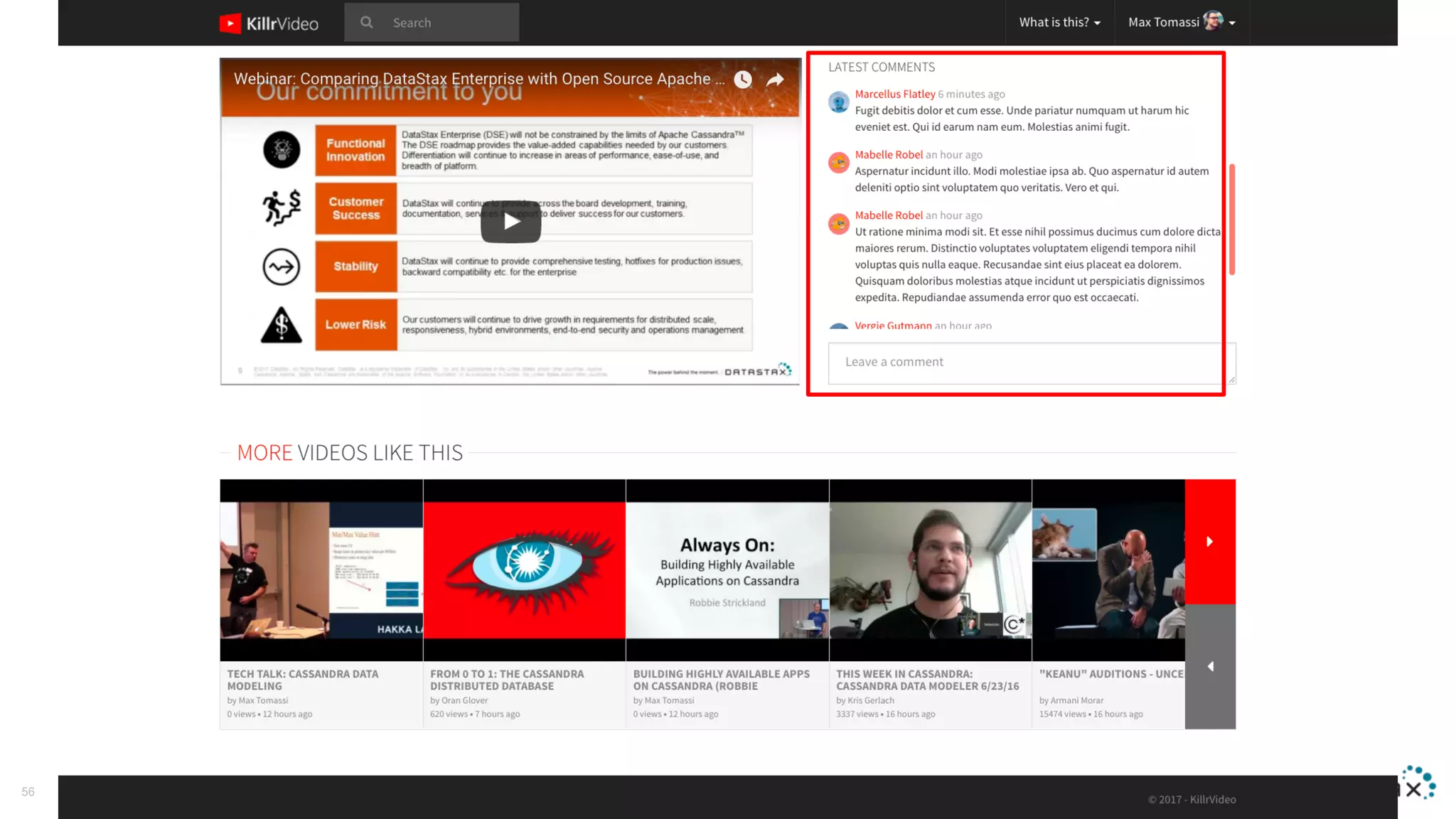Click the previous arrow in video carousel

(1210, 666)
